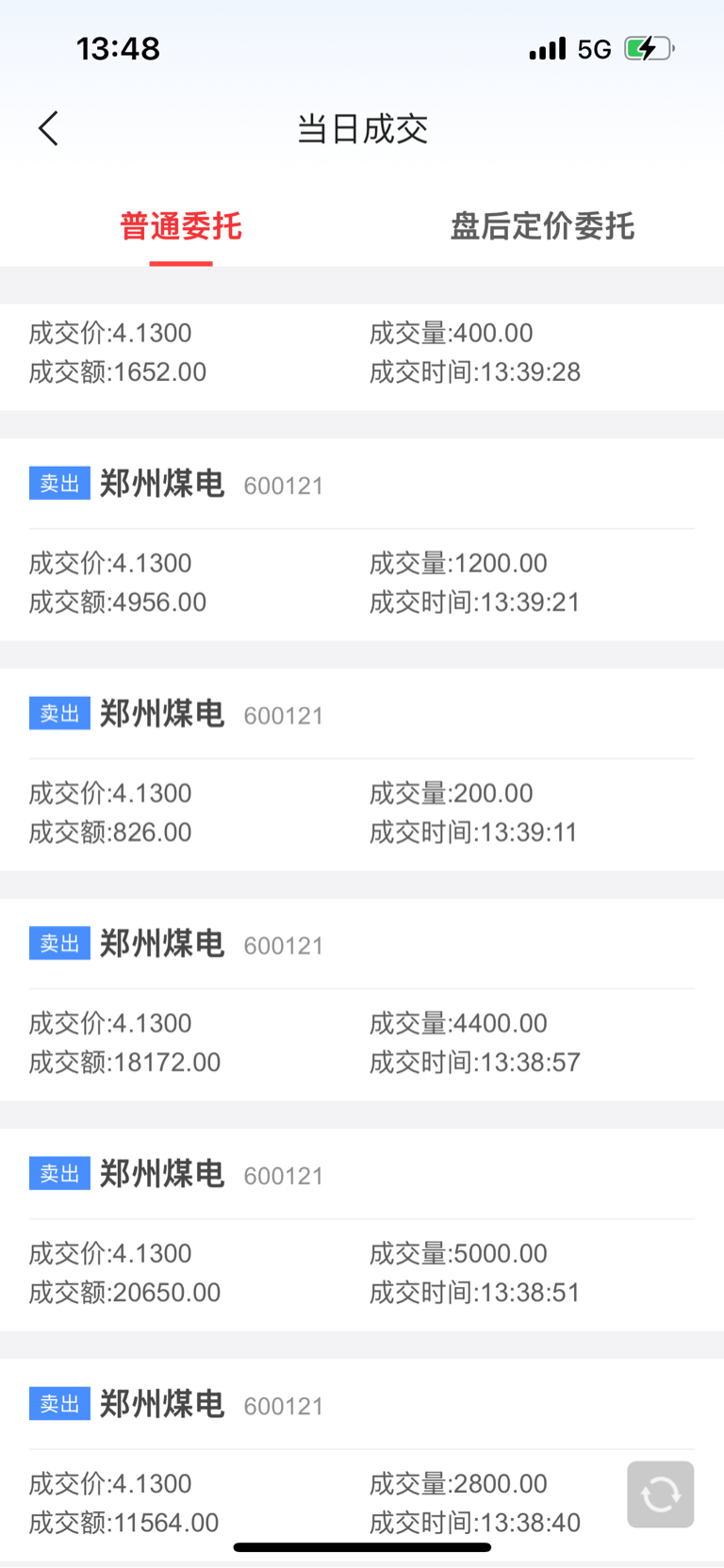The image size is (724, 1568).
Task: Tap the cellular signal bars icon
Action: (548, 48)
